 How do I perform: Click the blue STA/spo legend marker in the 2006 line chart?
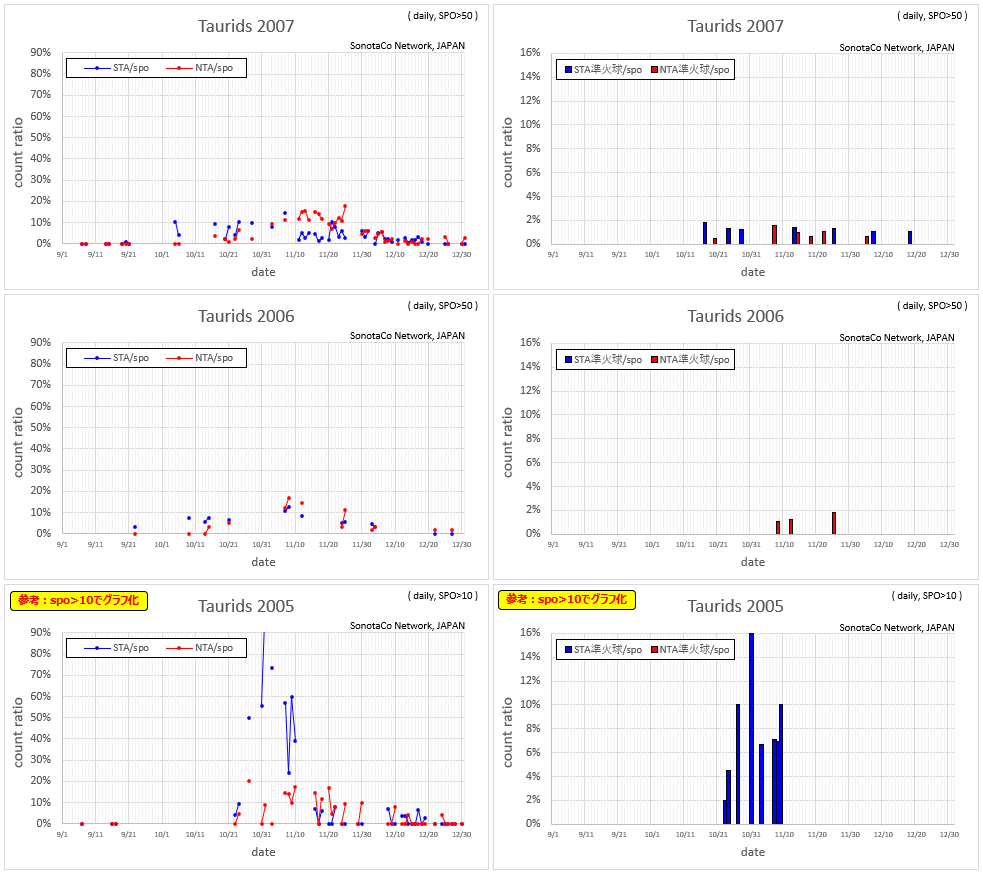coord(97,358)
